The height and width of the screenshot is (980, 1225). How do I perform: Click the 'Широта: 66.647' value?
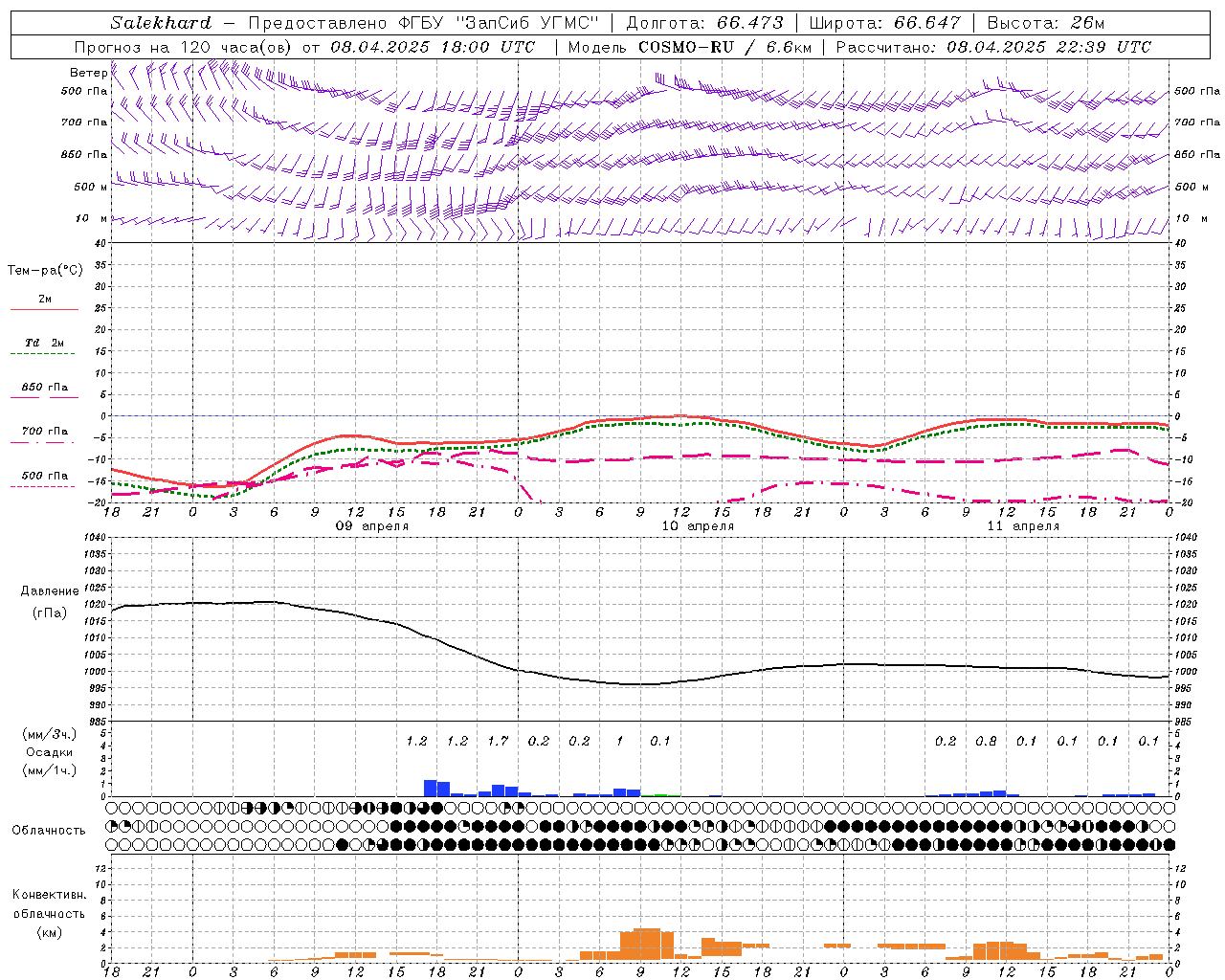pyautogui.click(x=884, y=23)
